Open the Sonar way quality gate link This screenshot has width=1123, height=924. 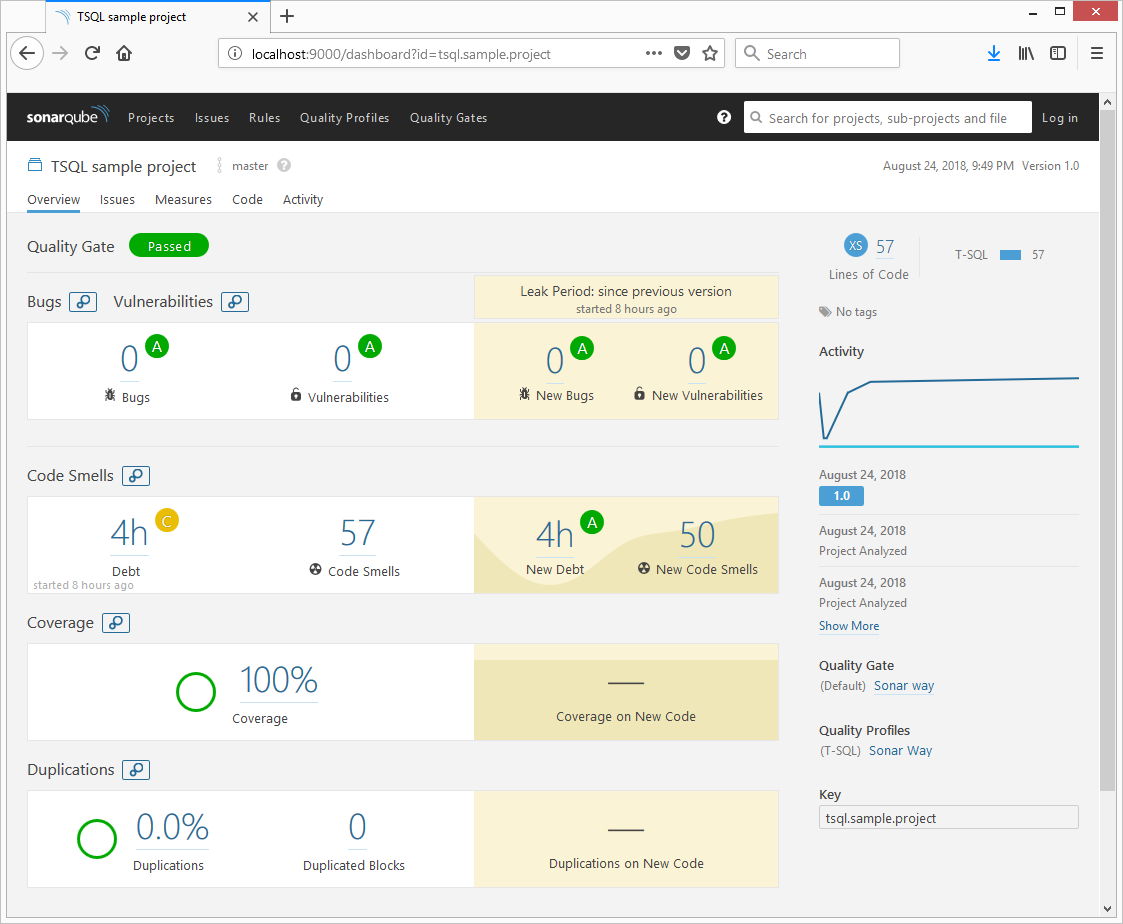click(x=904, y=686)
